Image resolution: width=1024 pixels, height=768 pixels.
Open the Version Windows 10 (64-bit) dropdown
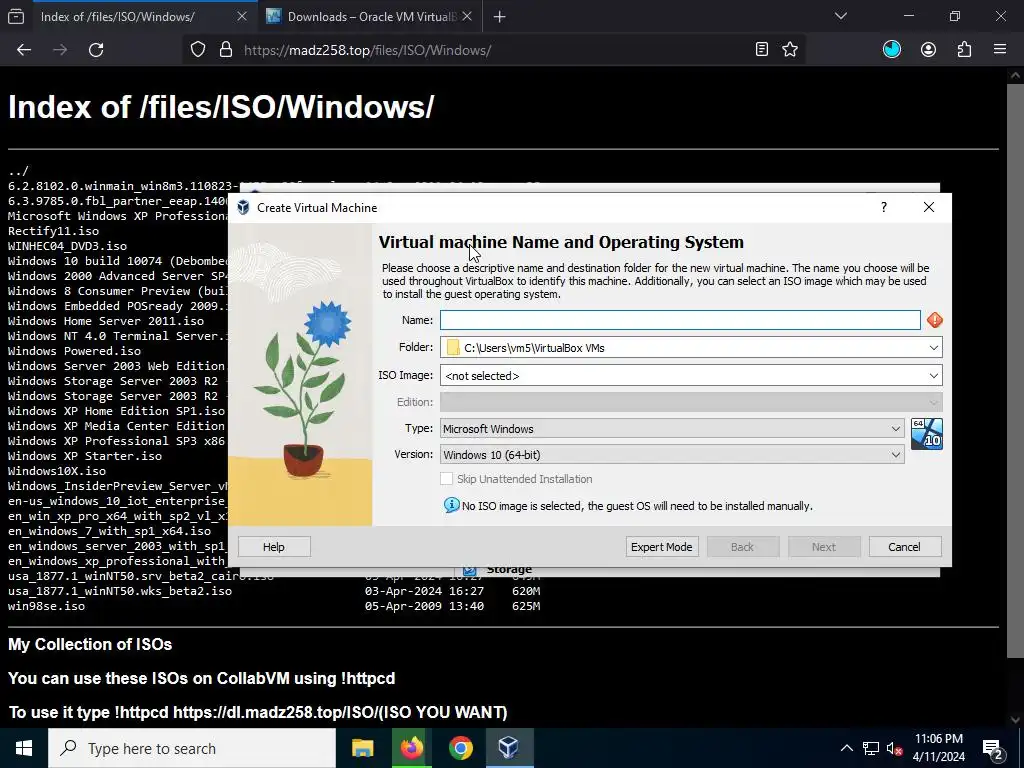click(x=672, y=455)
